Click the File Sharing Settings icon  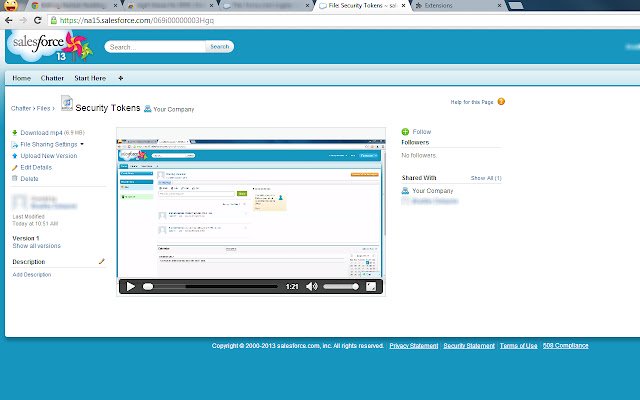(x=15, y=144)
